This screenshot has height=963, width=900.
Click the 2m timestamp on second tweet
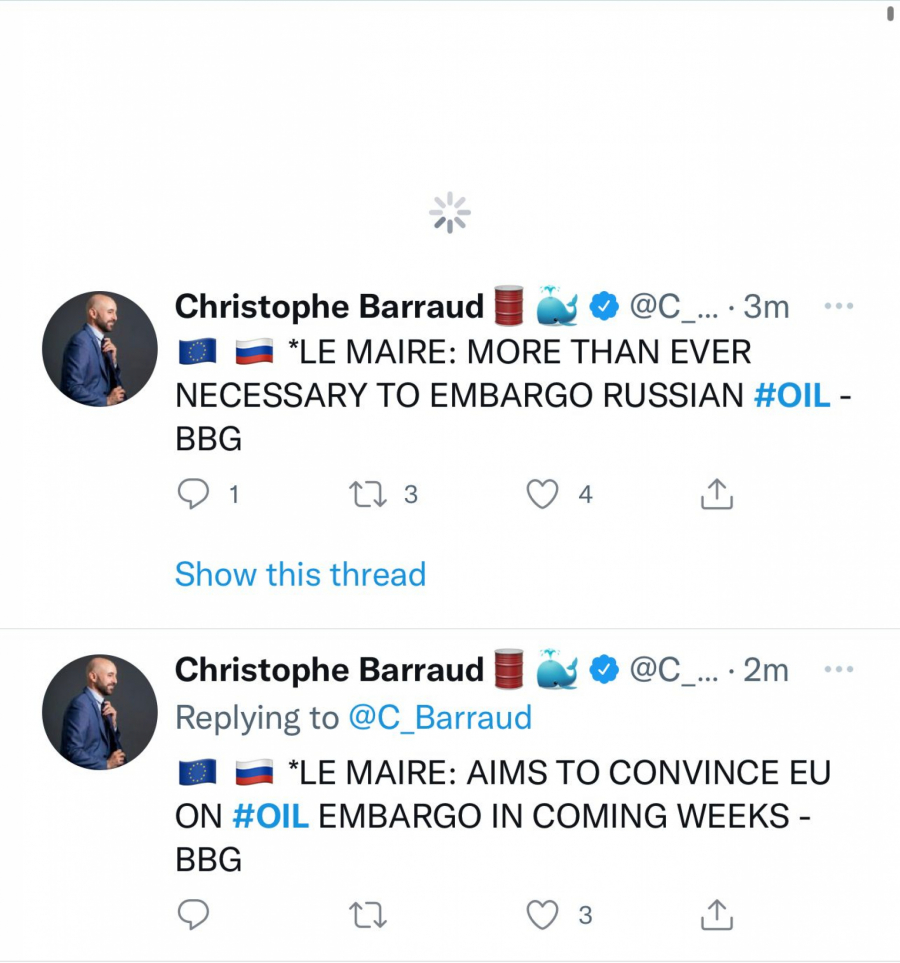click(767, 670)
